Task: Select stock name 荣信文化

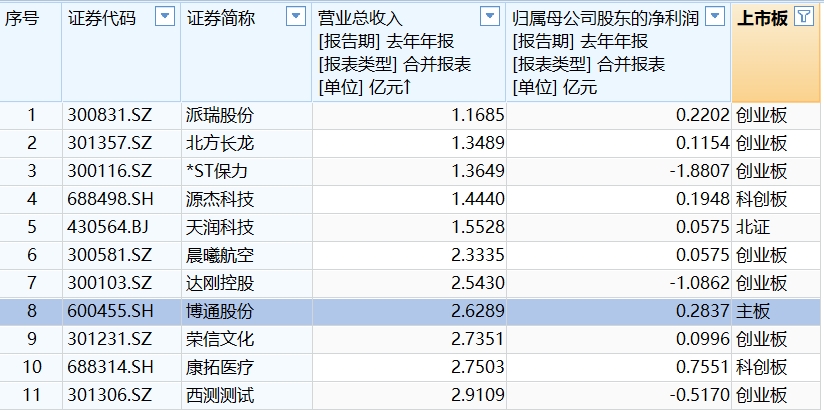Action: coord(220,339)
